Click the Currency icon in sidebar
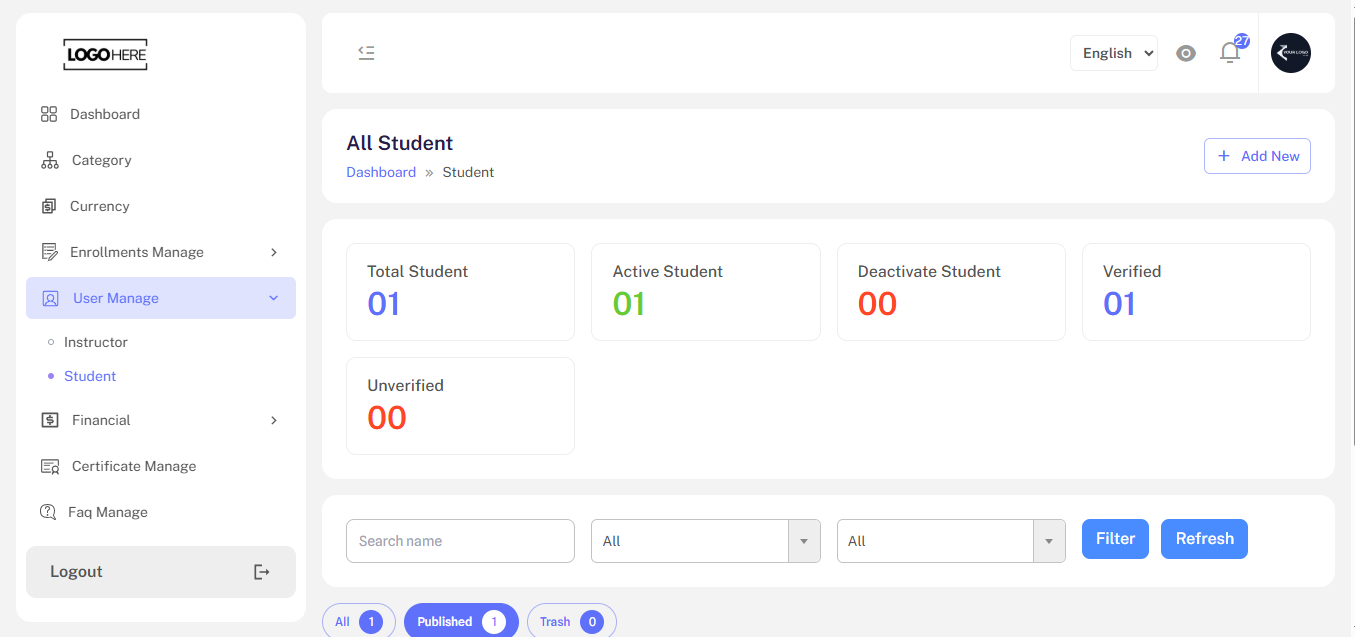This screenshot has width=1355, height=637. [48, 206]
